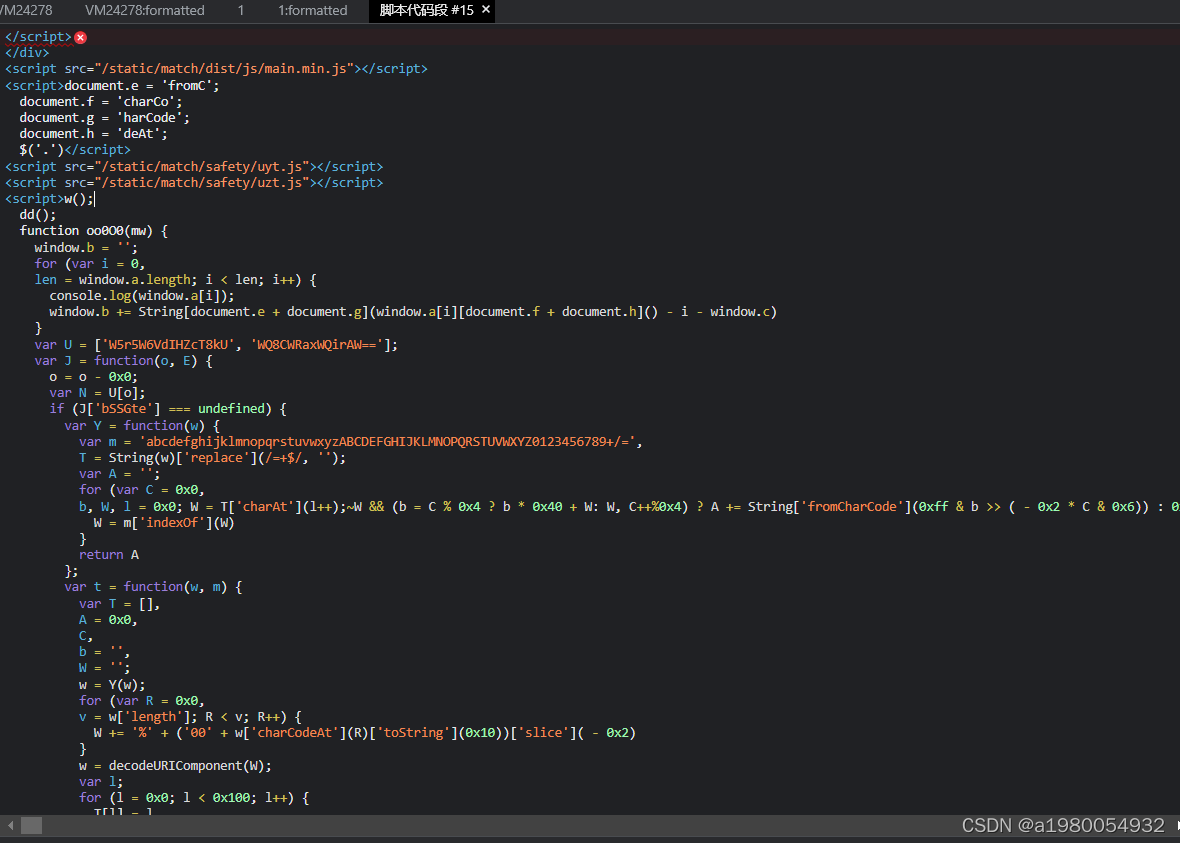1180x843 pixels.
Task: Place cursor on document.e = 'fromC' line
Action: click(x=141, y=86)
